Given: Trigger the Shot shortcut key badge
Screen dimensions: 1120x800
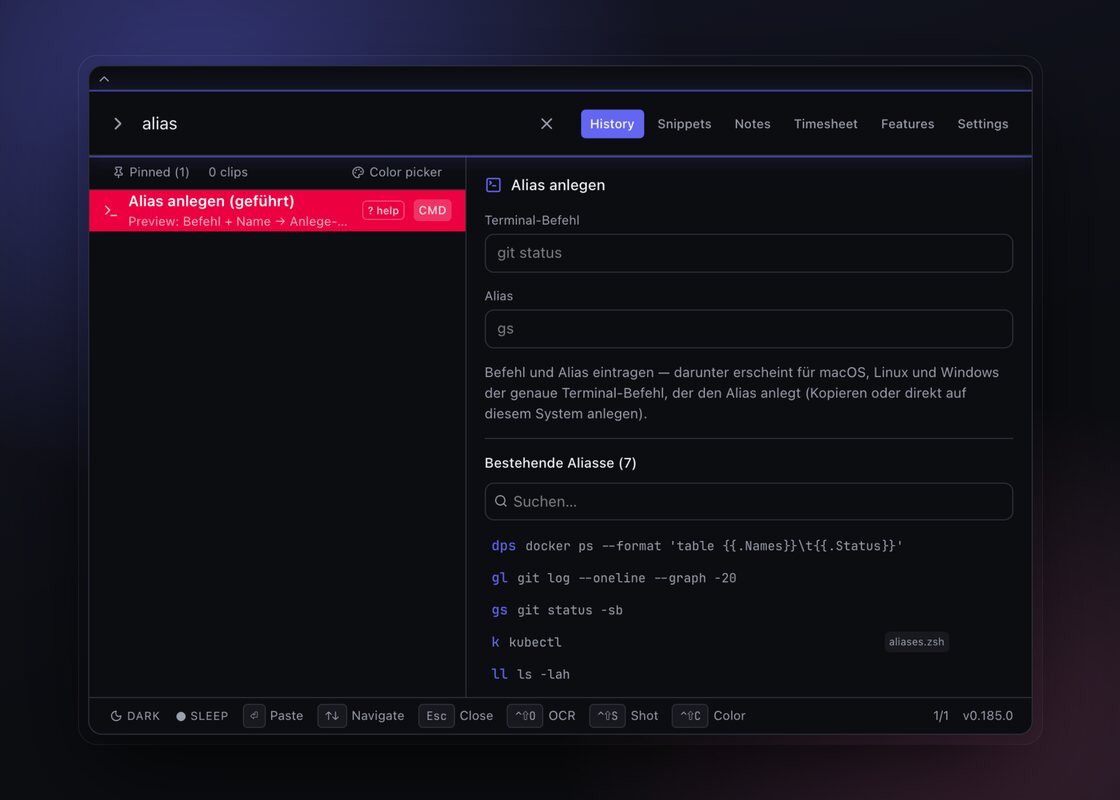Looking at the screenshot, I should 608,716.
